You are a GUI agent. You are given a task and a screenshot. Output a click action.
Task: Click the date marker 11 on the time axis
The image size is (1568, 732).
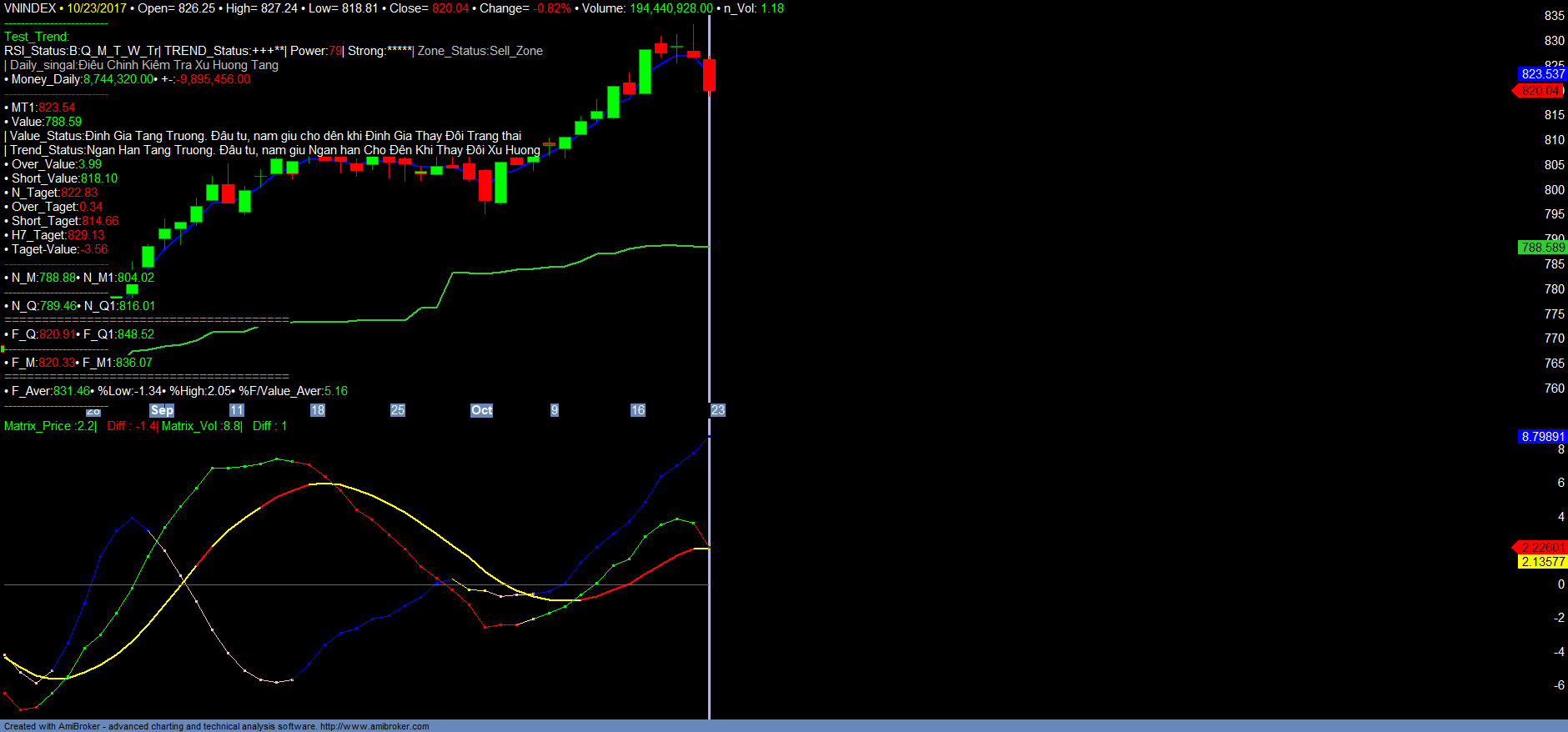[237, 410]
